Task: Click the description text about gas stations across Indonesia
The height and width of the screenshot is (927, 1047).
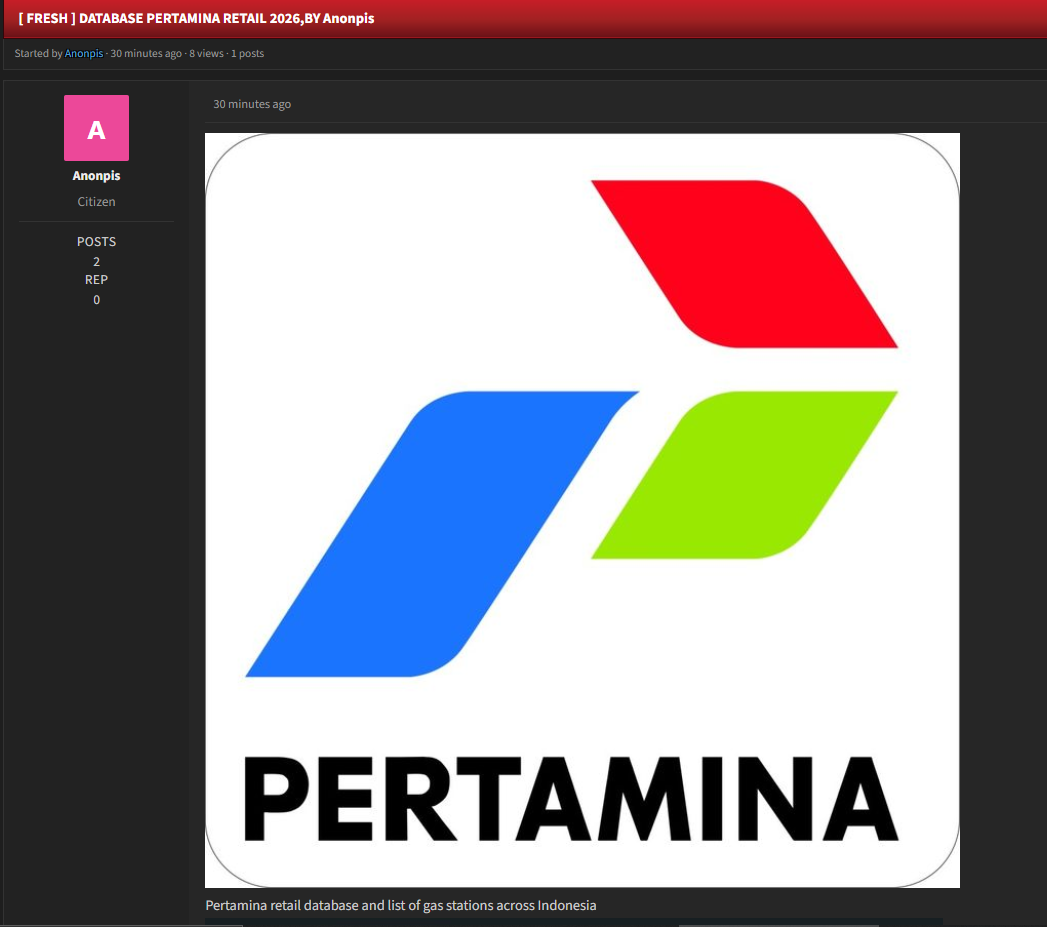Action: [x=401, y=906]
